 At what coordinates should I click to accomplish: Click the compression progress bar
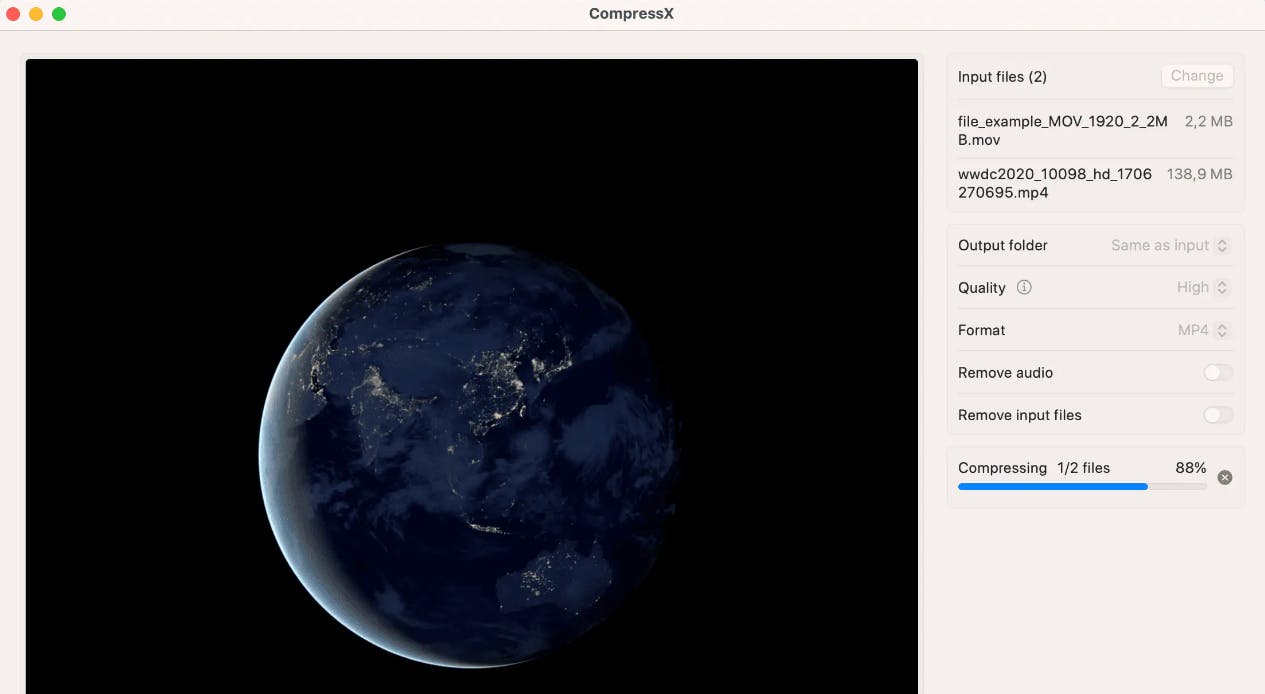(1082, 487)
